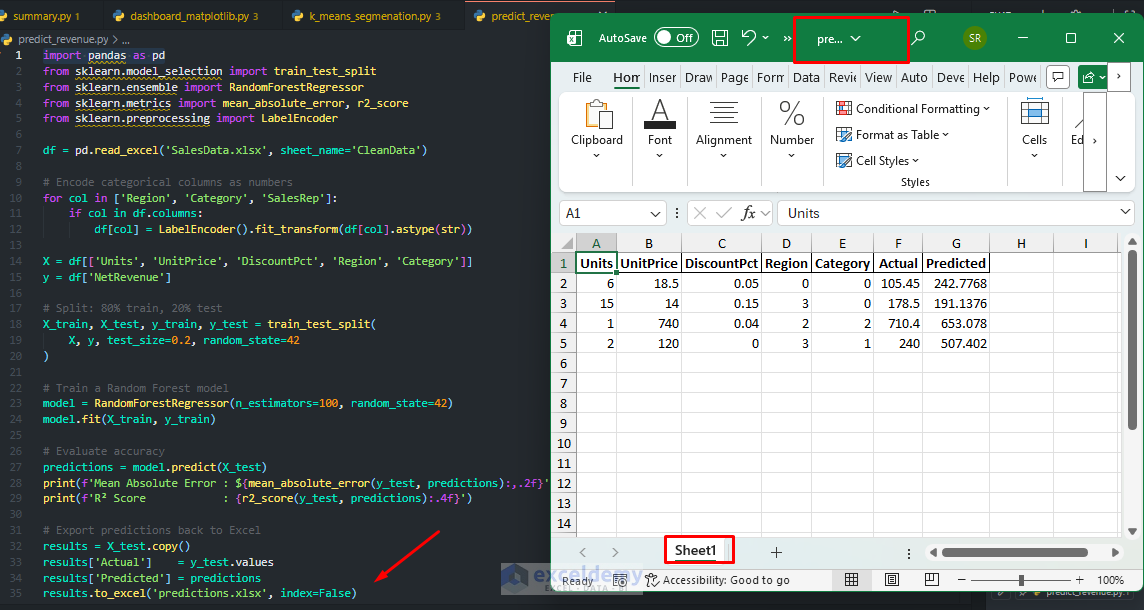The height and width of the screenshot is (610, 1144).
Task: Open Conditional Formatting menu
Action: 913,109
